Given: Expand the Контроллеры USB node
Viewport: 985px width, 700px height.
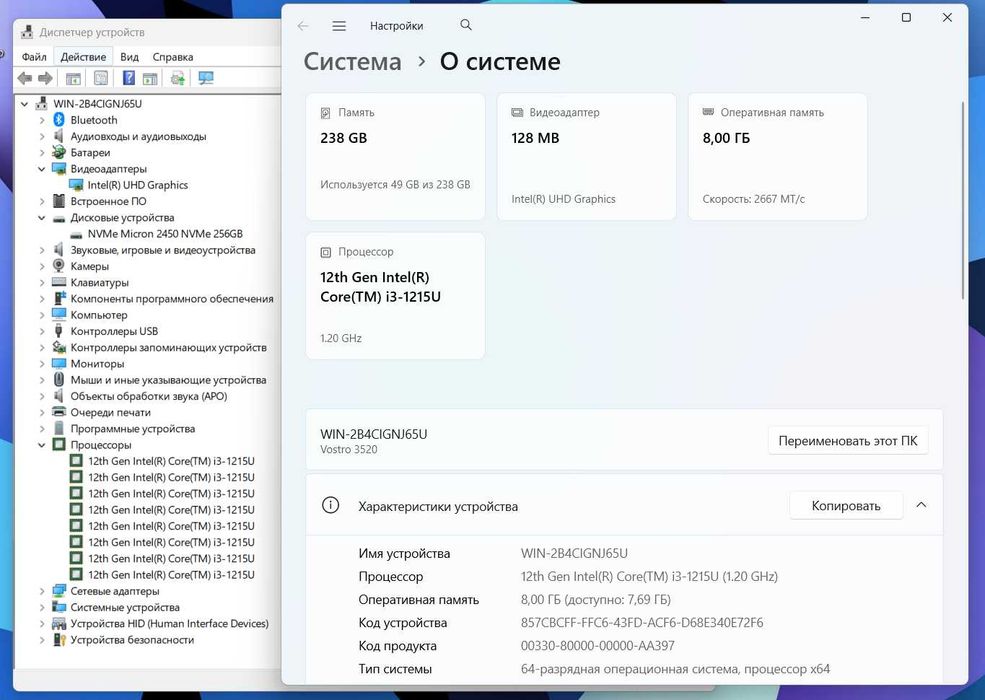Looking at the screenshot, I should click(x=42, y=331).
